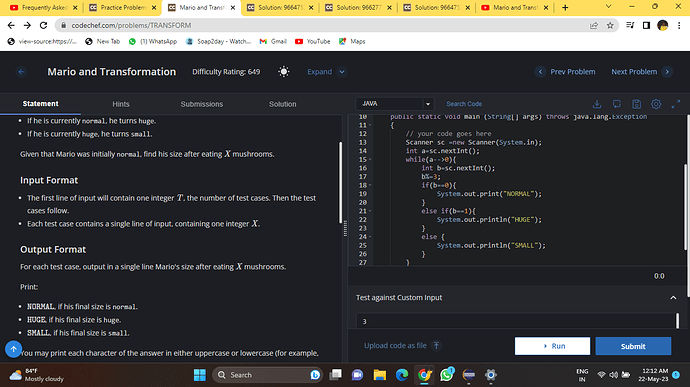Open the Gmail bookmark
Viewport: 690px width, 387px height.
click(x=273, y=41)
